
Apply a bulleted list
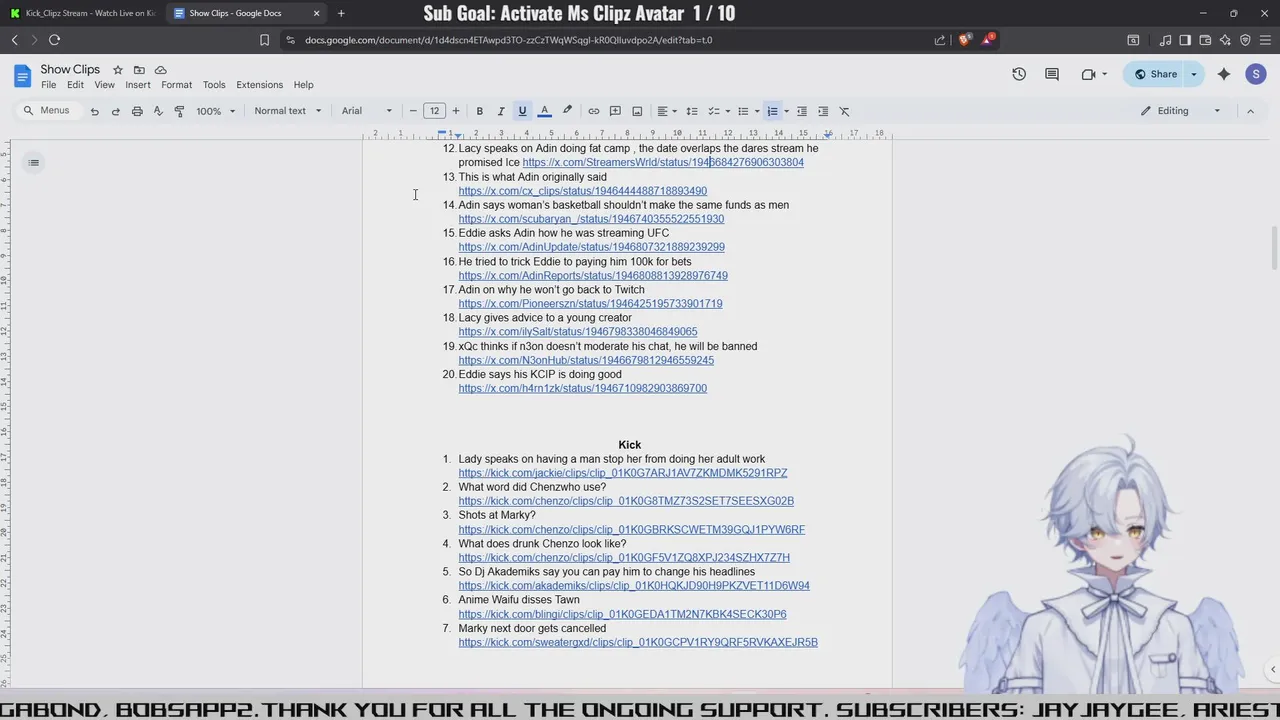coord(743,111)
